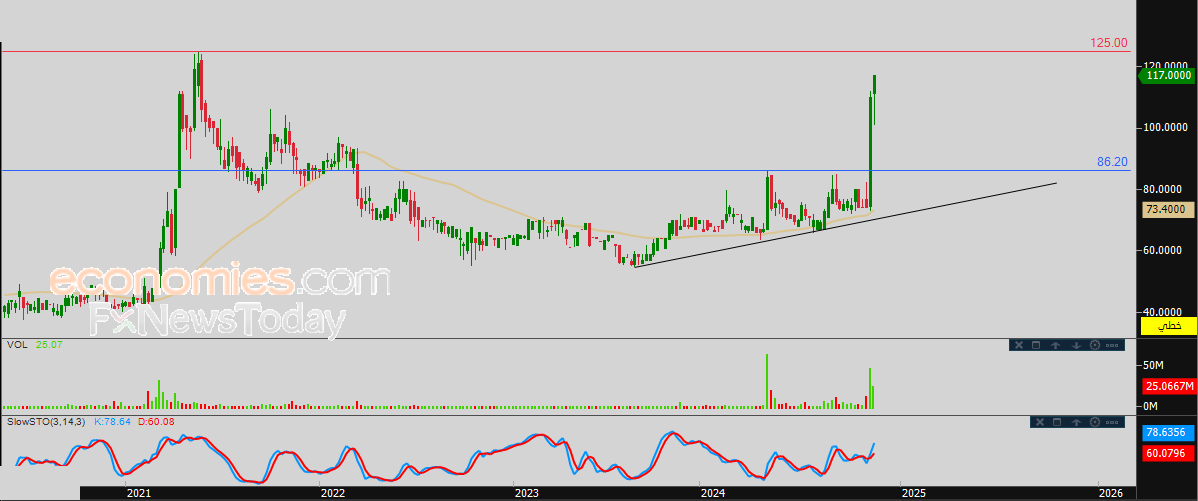This screenshot has height=501, width=1198.
Task: Click the yellow Arabic scale type label
Action: tap(1168, 327)
